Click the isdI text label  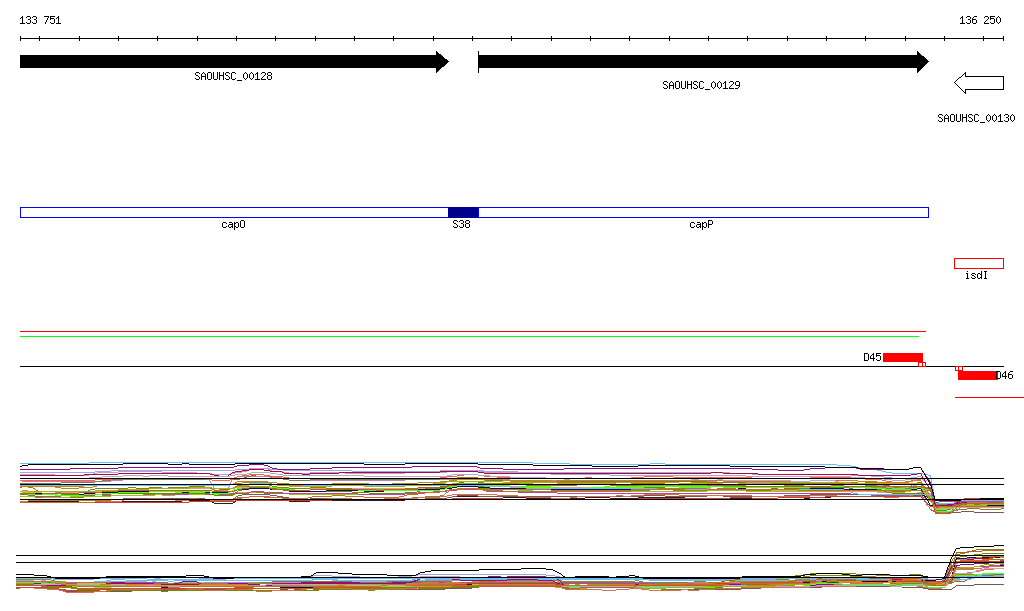pos(976,276)
